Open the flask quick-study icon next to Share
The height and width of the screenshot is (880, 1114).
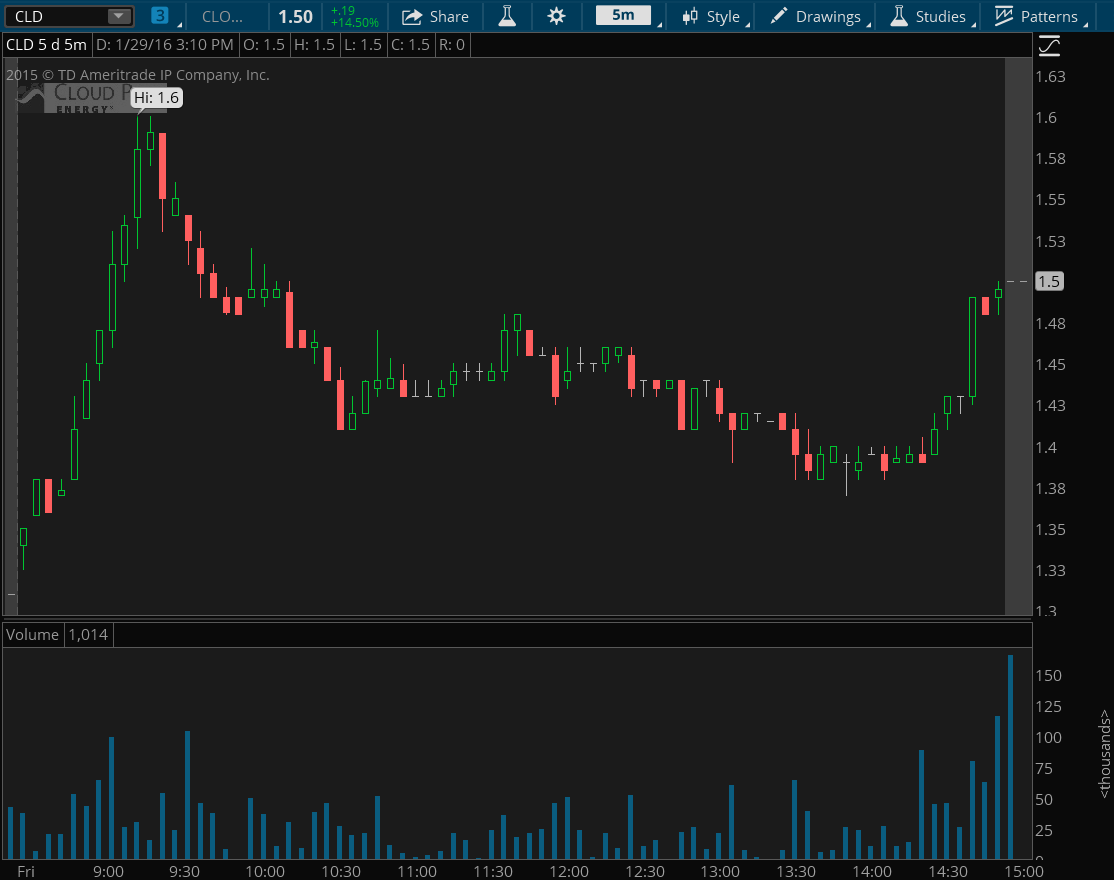[507, 16]
